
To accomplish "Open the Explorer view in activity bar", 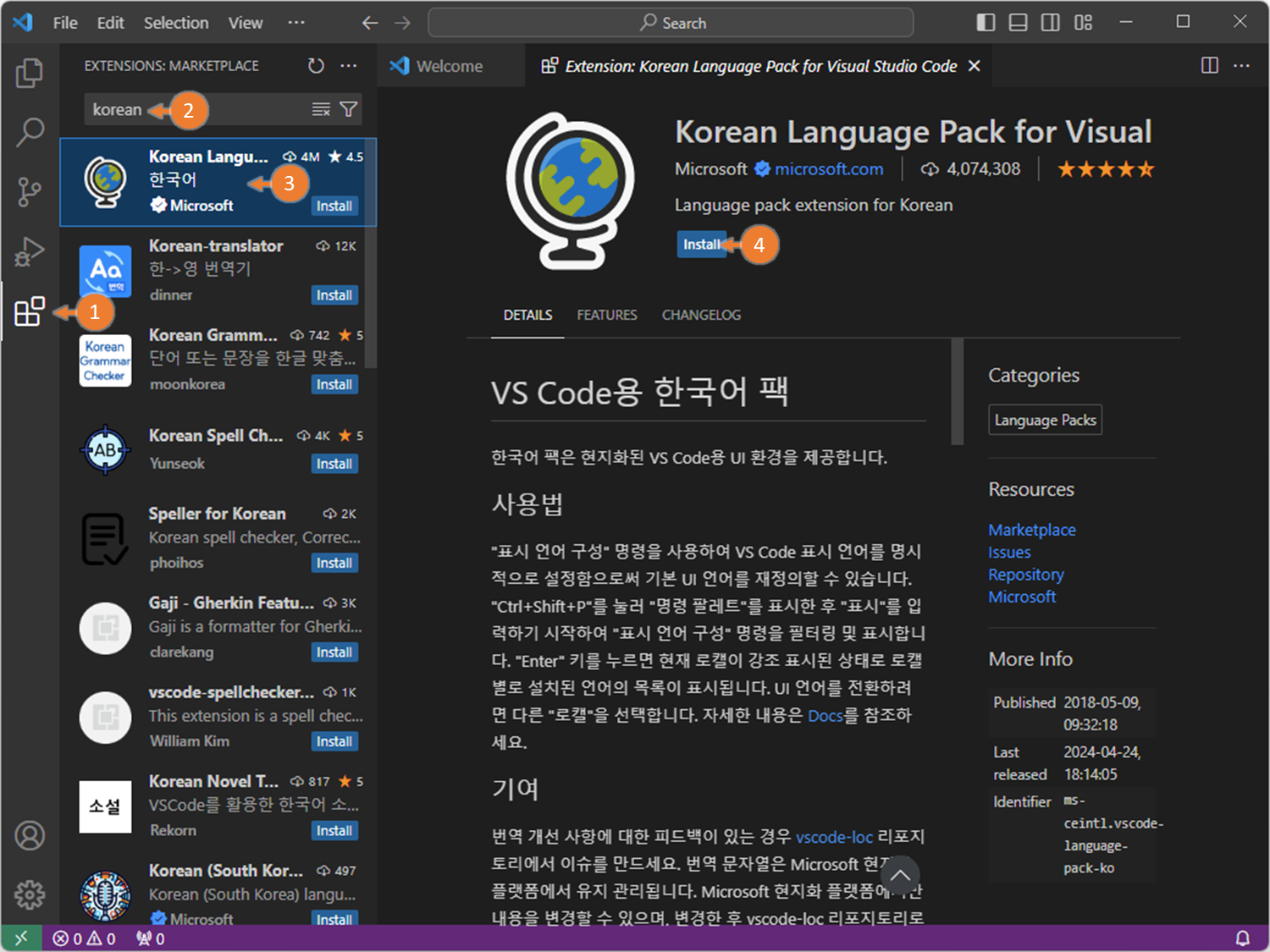I will point(30,73).
